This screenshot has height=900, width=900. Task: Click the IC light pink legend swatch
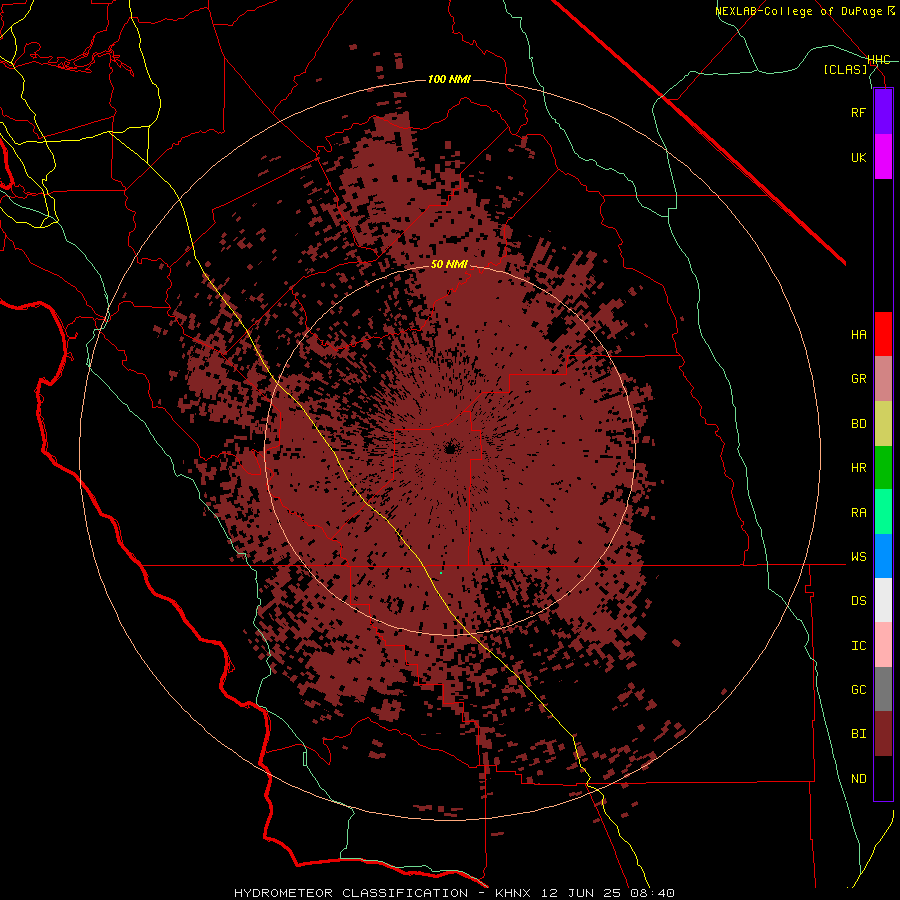[x=883, y=645]
